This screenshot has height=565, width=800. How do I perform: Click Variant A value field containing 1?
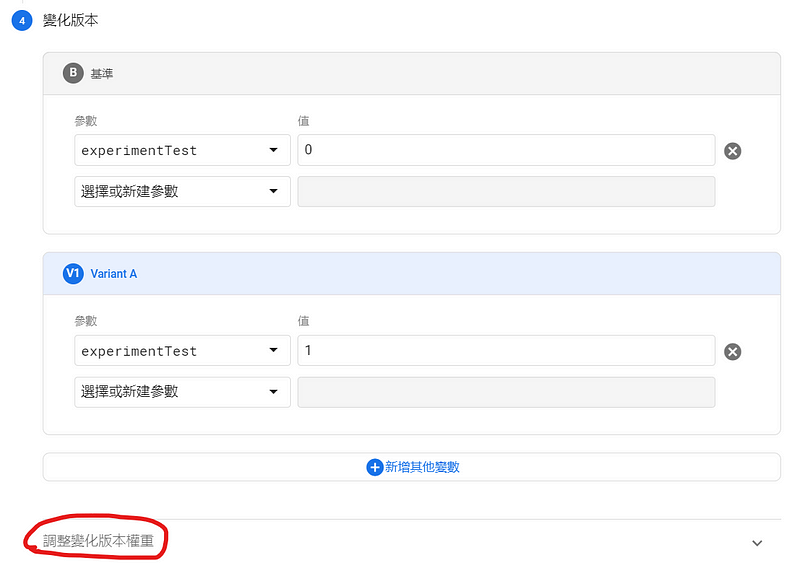tap(506, 351)
